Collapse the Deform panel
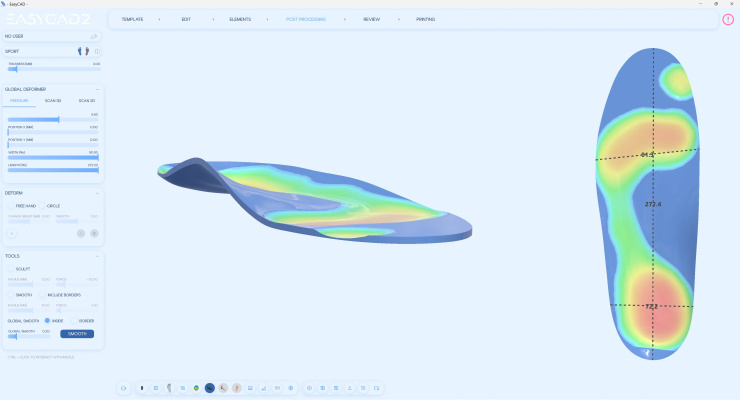Screen dimensions: 740x400 [x=97, y=193]
